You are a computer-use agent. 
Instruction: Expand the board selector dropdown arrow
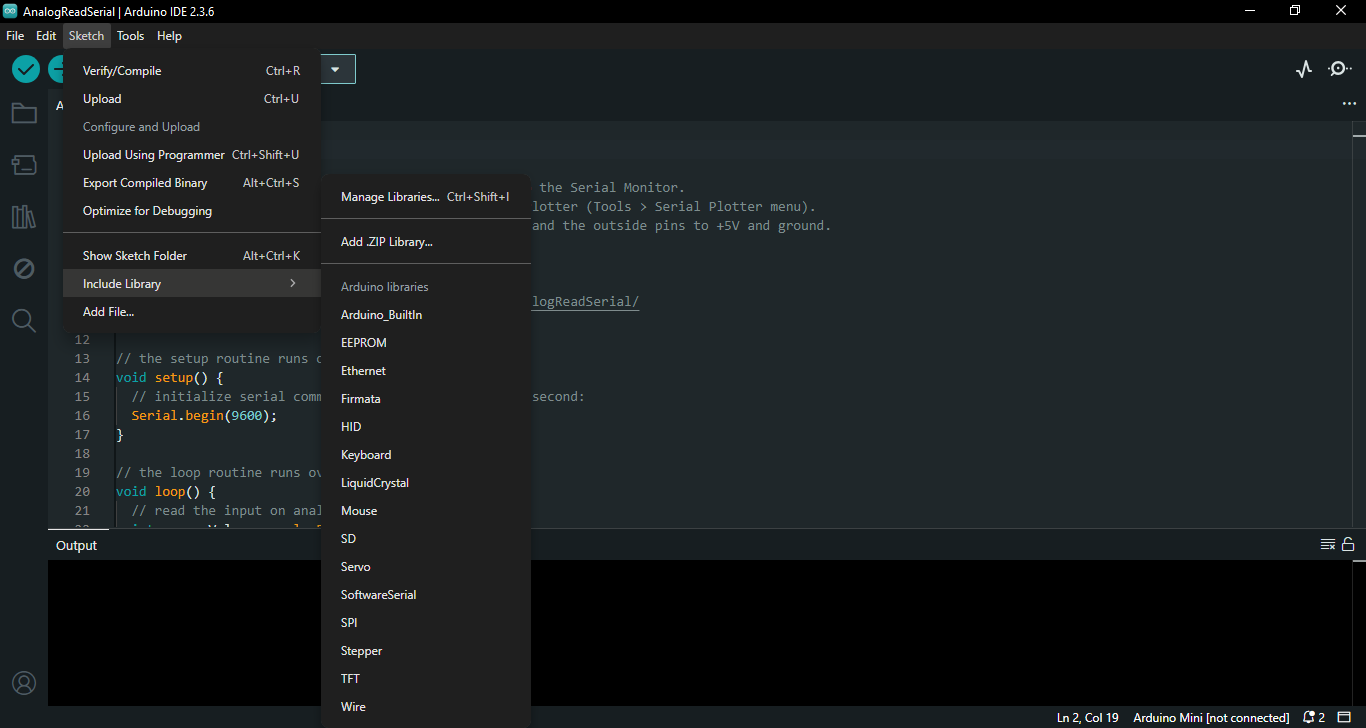pyautogui.click(x=335, y=69)
